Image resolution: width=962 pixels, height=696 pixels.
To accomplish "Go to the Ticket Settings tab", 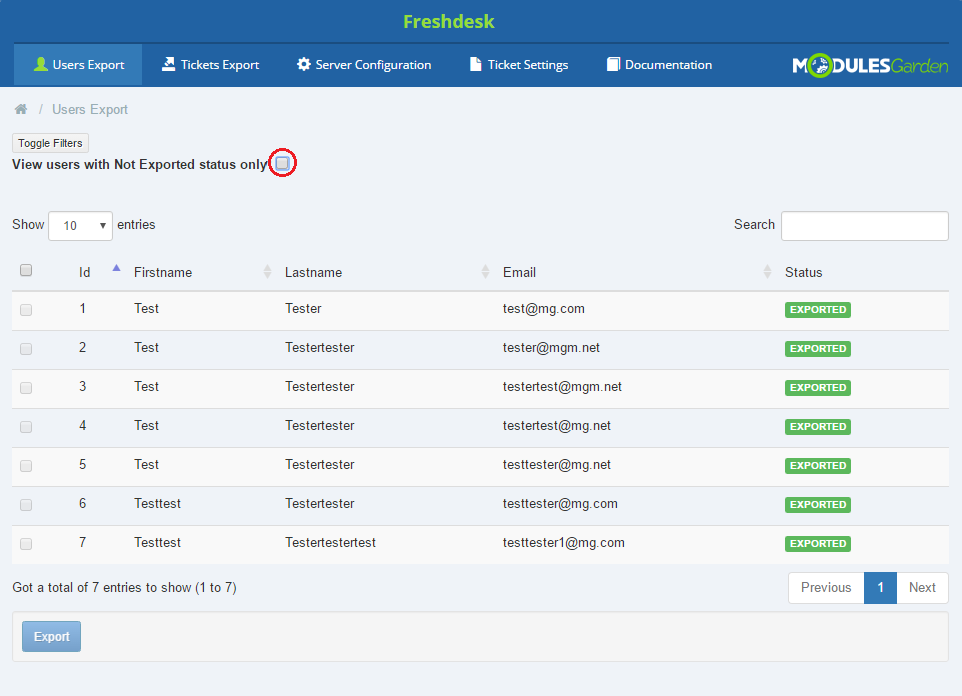I will click(x=518, y=64).
